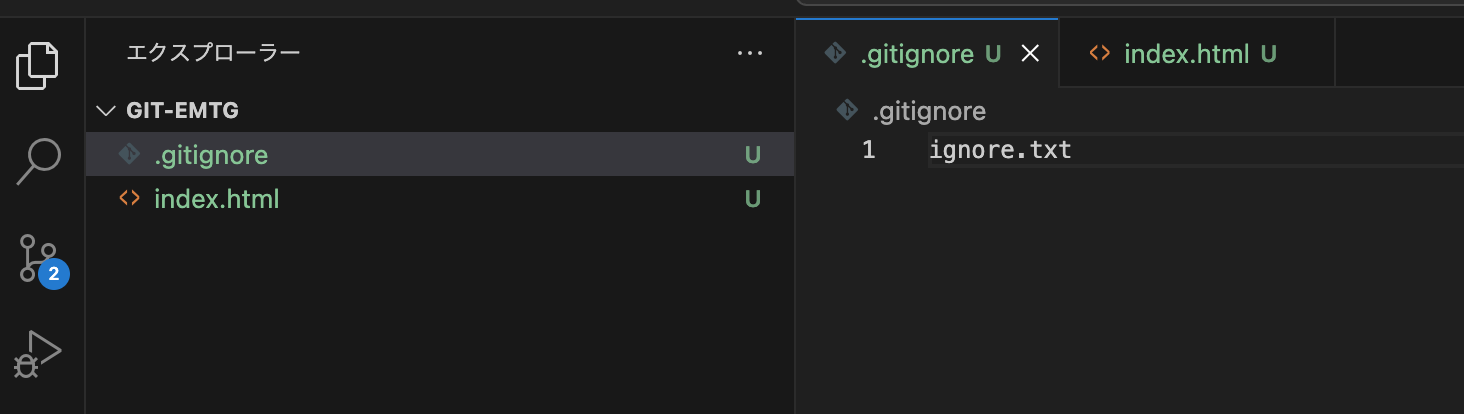The width and height of the screenshot is (1464, 414).
Task: Switch to the index.html editor tab
Action: (1186, 54)
